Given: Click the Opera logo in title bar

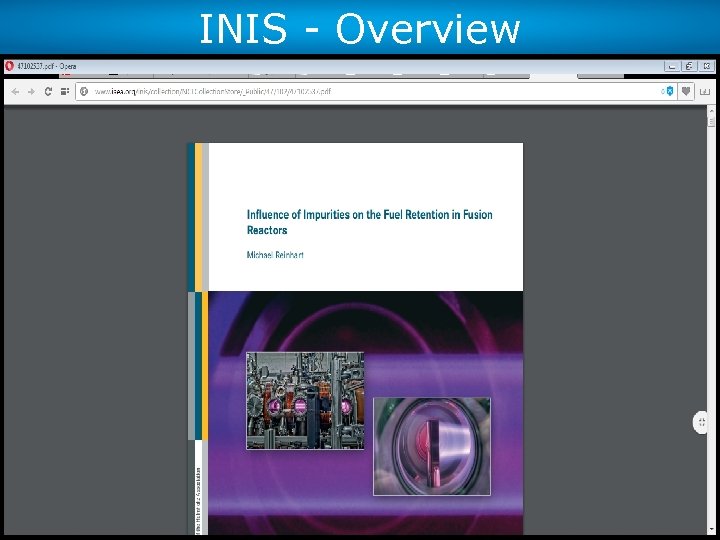Looking at the screenshot, I should 9,66.
